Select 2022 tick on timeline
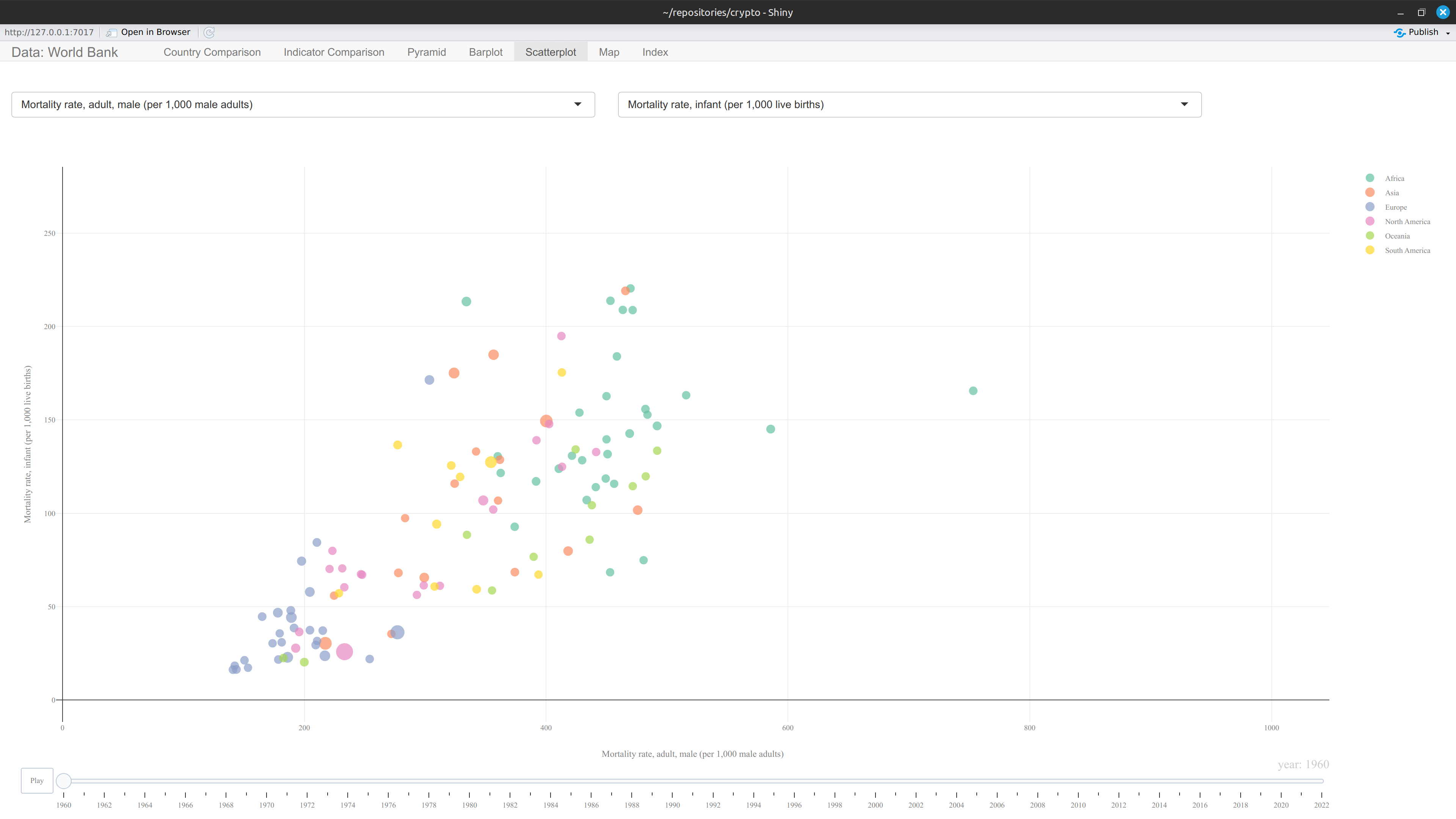This screenshot has width=1456, height=819. 1321,804
